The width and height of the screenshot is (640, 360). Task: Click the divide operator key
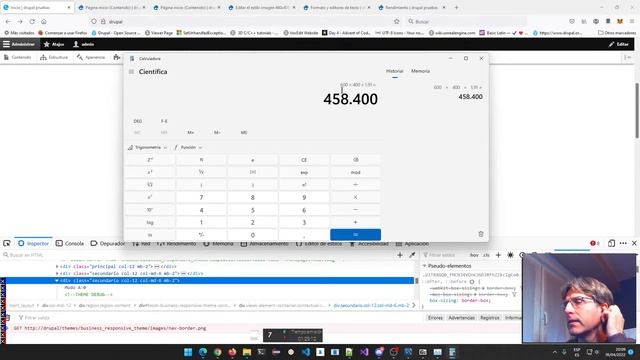click(356, 184)
